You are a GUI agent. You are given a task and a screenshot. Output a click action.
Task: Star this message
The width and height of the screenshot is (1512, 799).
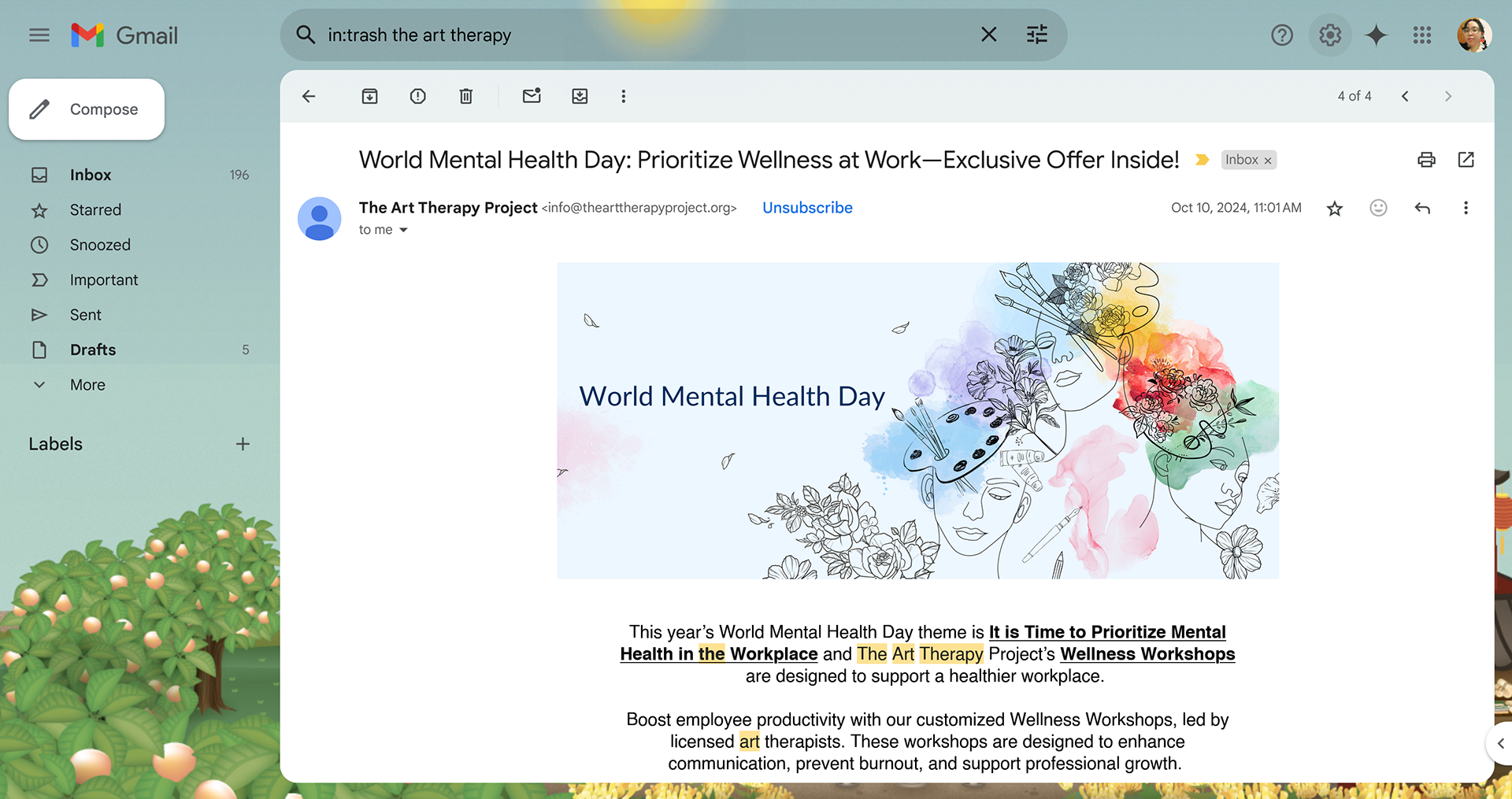click(x=1335, y=208)
